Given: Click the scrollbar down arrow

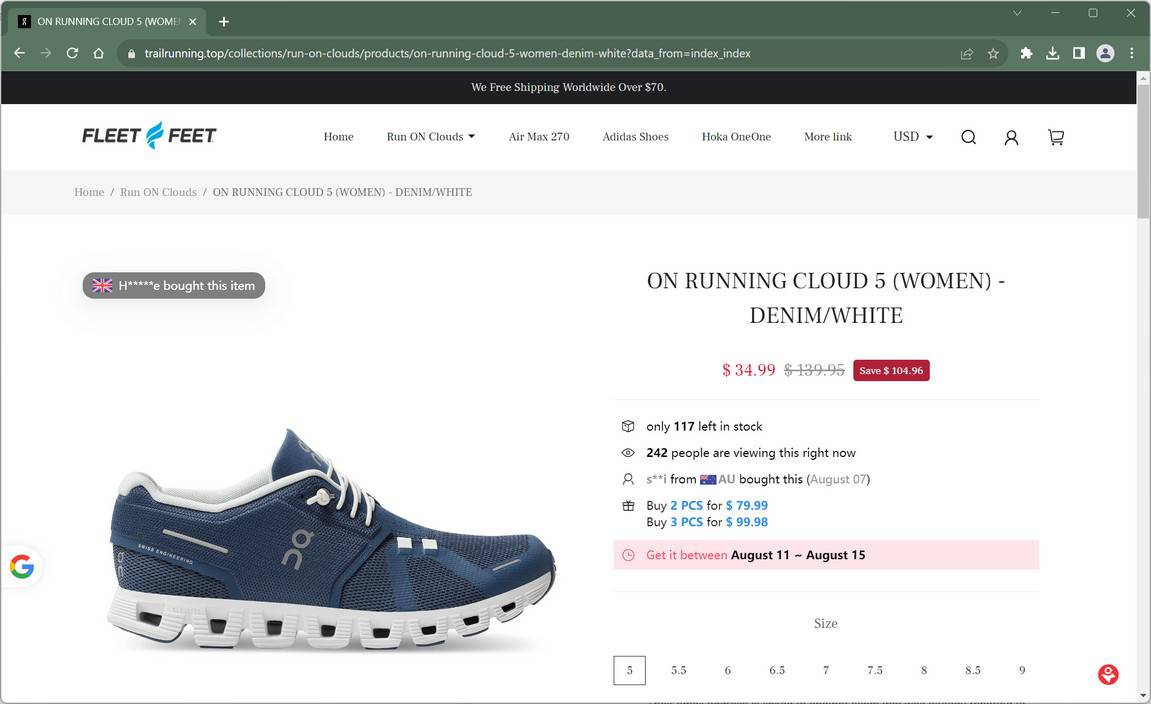Looking at the screenshot, I should [1144, 695].
